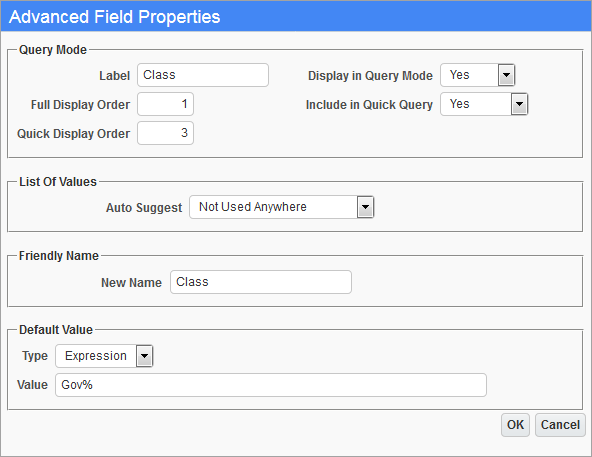Click the Display in Query Mode dropdown arrow
The height and width of the screenshot is (457, 592).
tap(506, 75)
